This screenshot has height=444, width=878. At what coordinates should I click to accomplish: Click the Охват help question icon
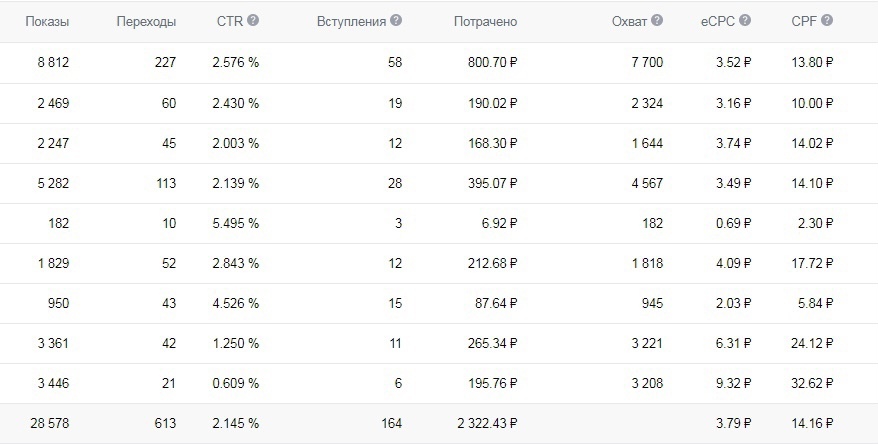tap(657, 21)
